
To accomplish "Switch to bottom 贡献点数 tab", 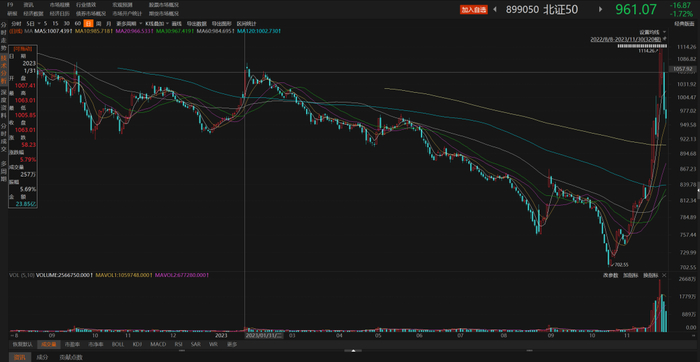I will click(71, 357).
